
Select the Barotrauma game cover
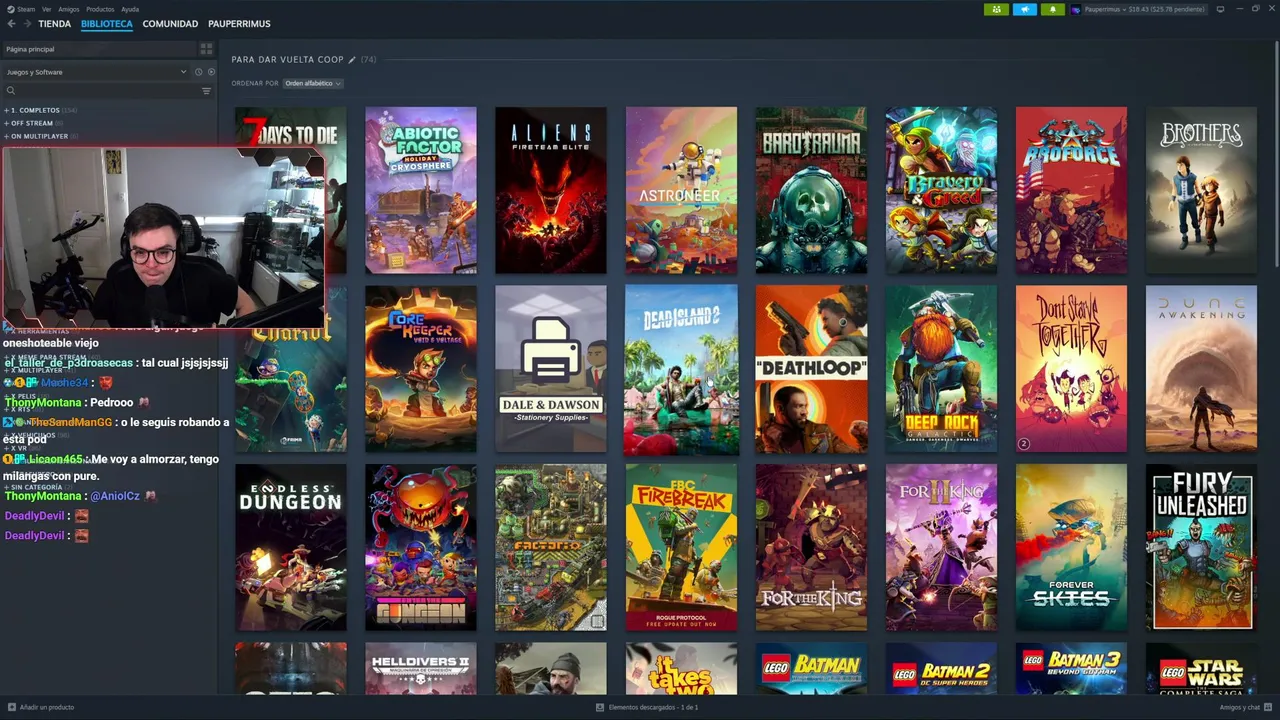(x=811, y=190)
